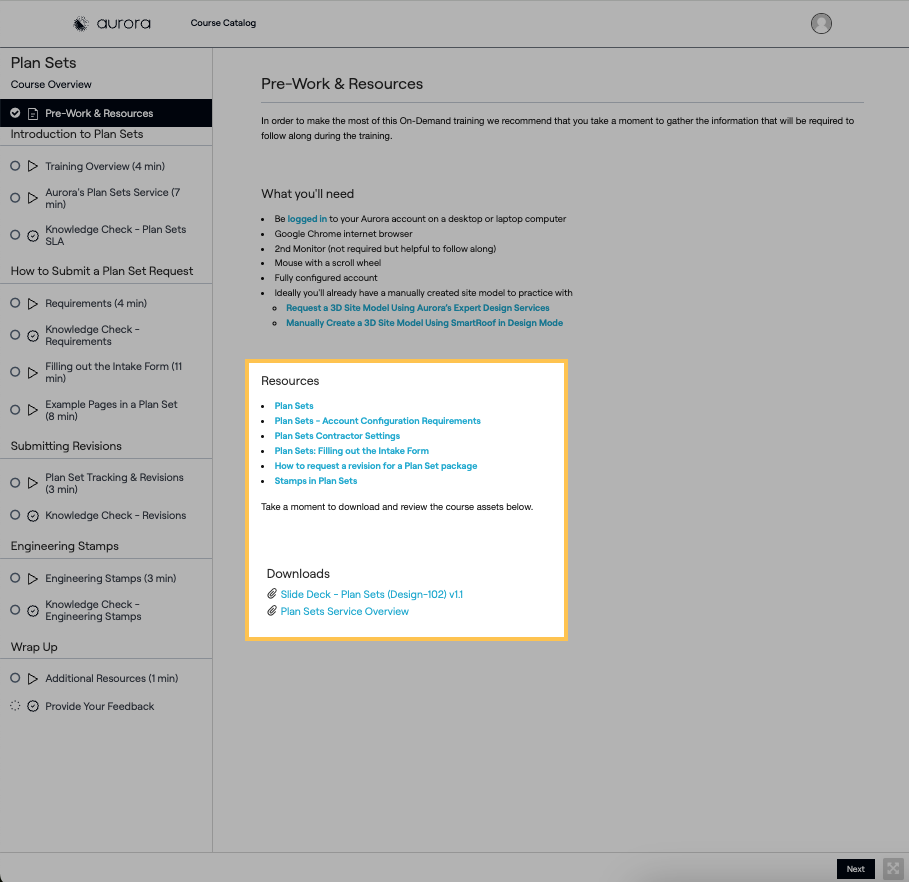Click status circle for Training Overview

(x=15, y=166)
